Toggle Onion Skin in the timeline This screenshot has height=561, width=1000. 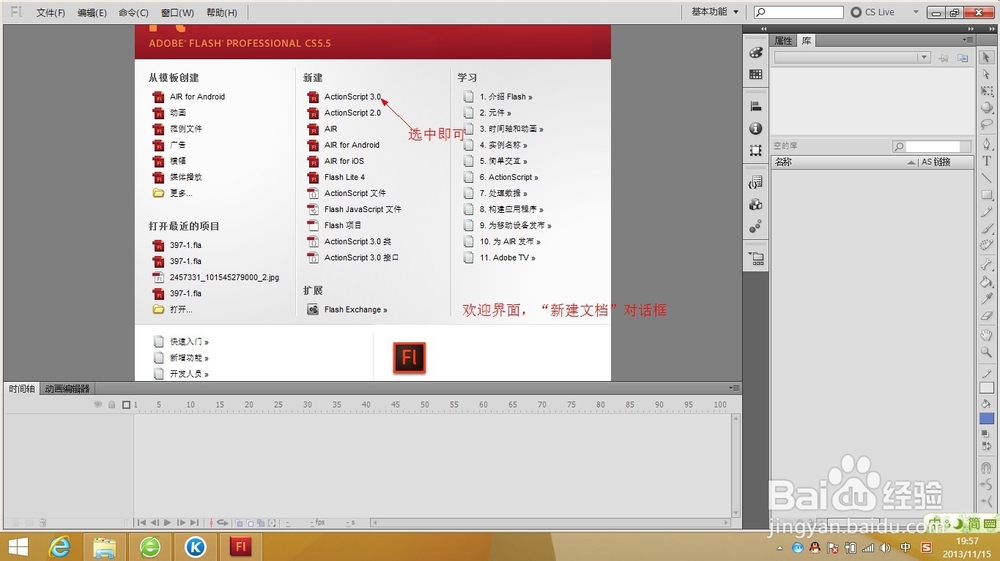point(239,523)
